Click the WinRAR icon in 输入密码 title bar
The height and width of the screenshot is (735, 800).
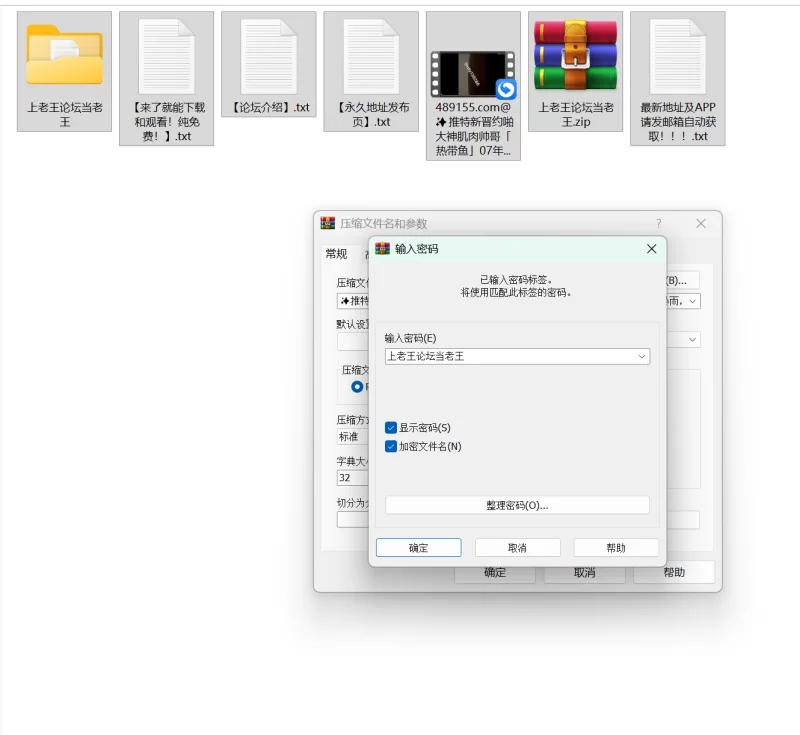click(x=383, y=249)
